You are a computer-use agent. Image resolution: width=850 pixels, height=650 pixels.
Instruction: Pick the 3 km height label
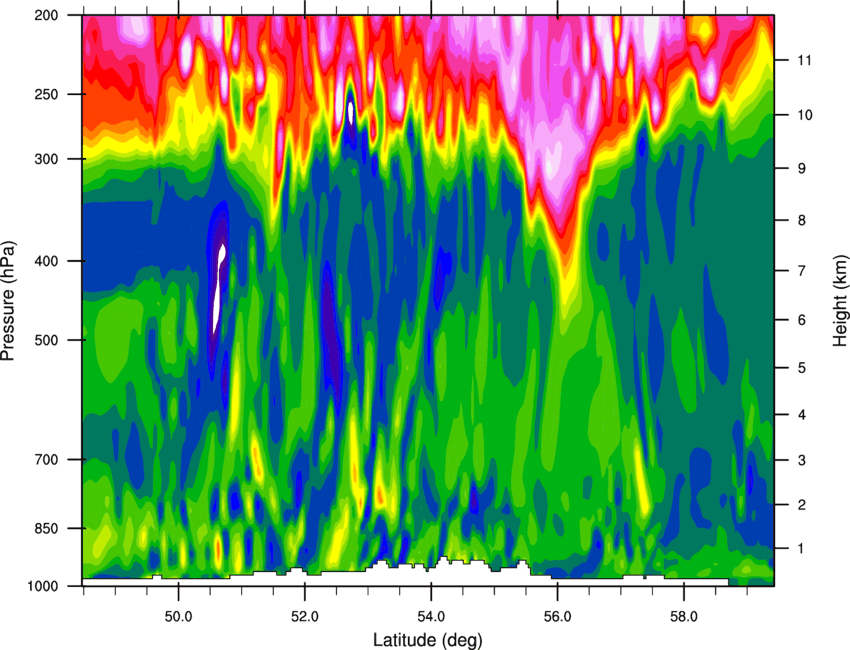(x=802, y=460)
